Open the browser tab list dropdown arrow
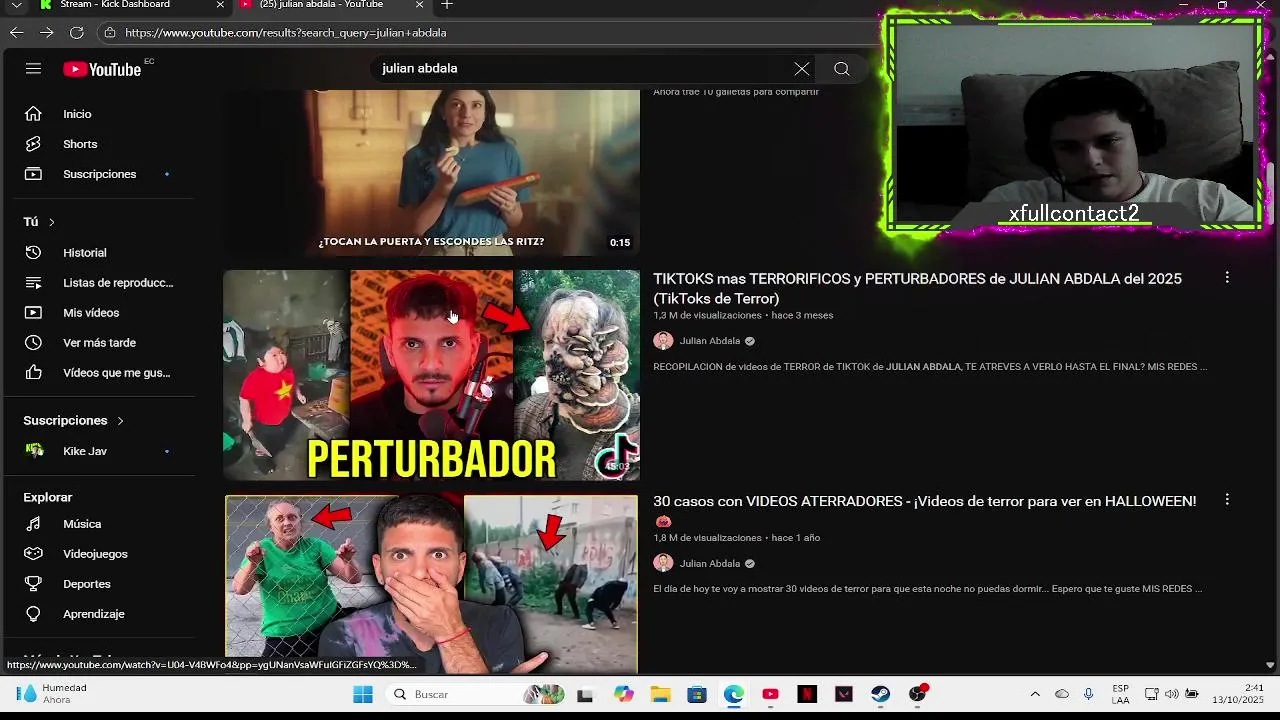1280x720 pixels. click(x=16, y=5)
